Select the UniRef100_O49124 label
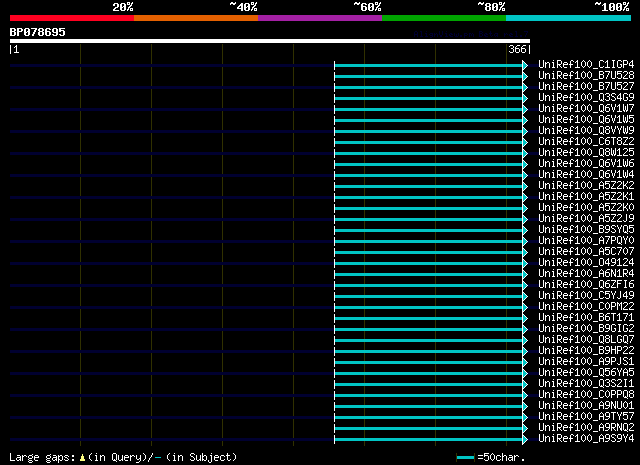The height and width of the screenshot is (465, 640). pyautogui.click(x=586, y=263)
